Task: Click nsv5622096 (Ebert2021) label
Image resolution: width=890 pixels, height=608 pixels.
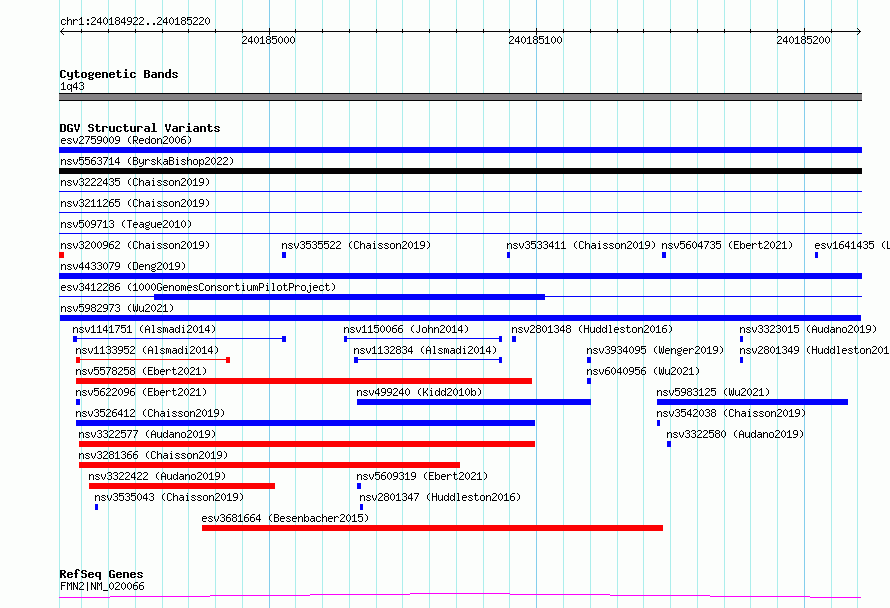Action: click(141, 392)
